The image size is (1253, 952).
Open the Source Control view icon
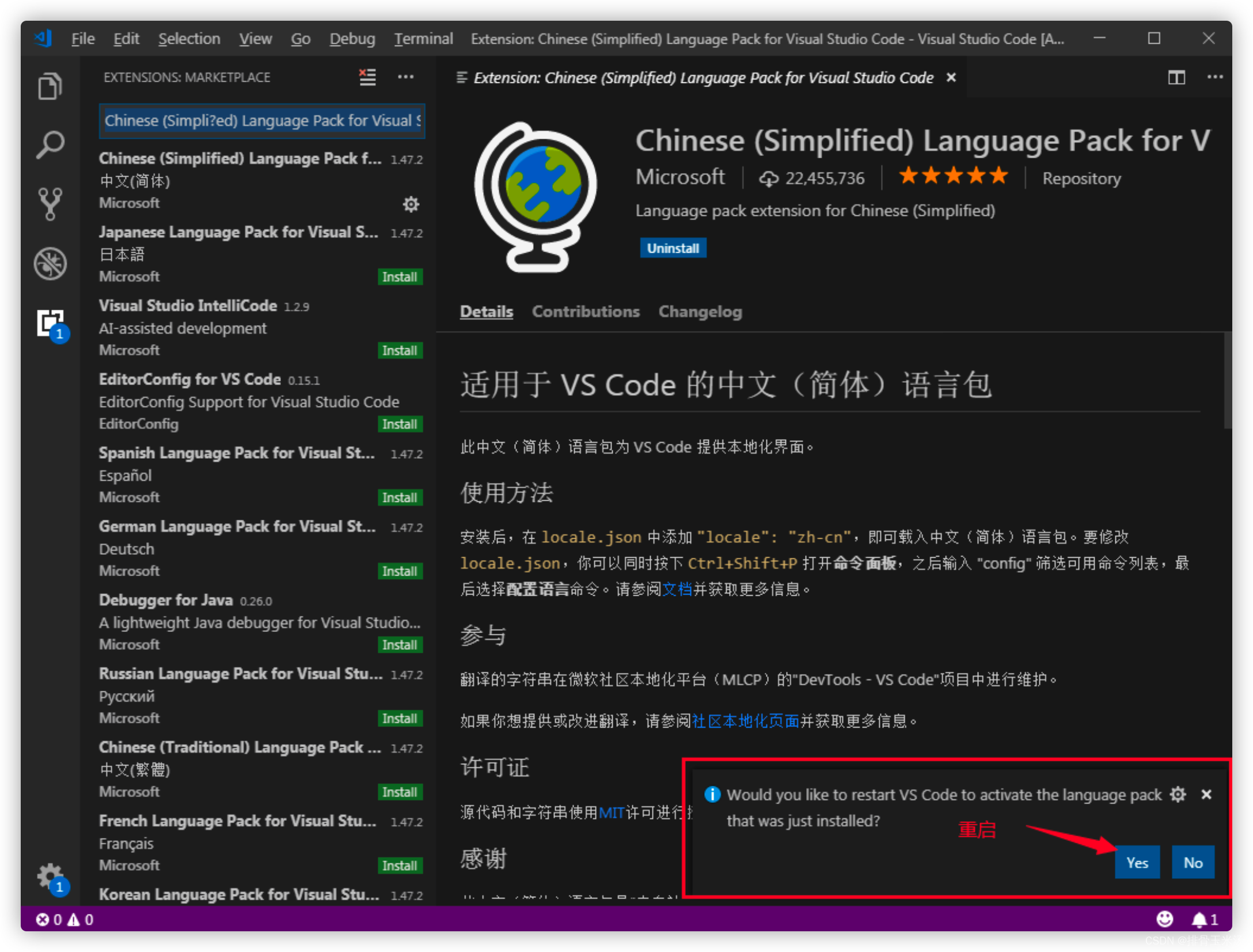click(x=50, y=204)
